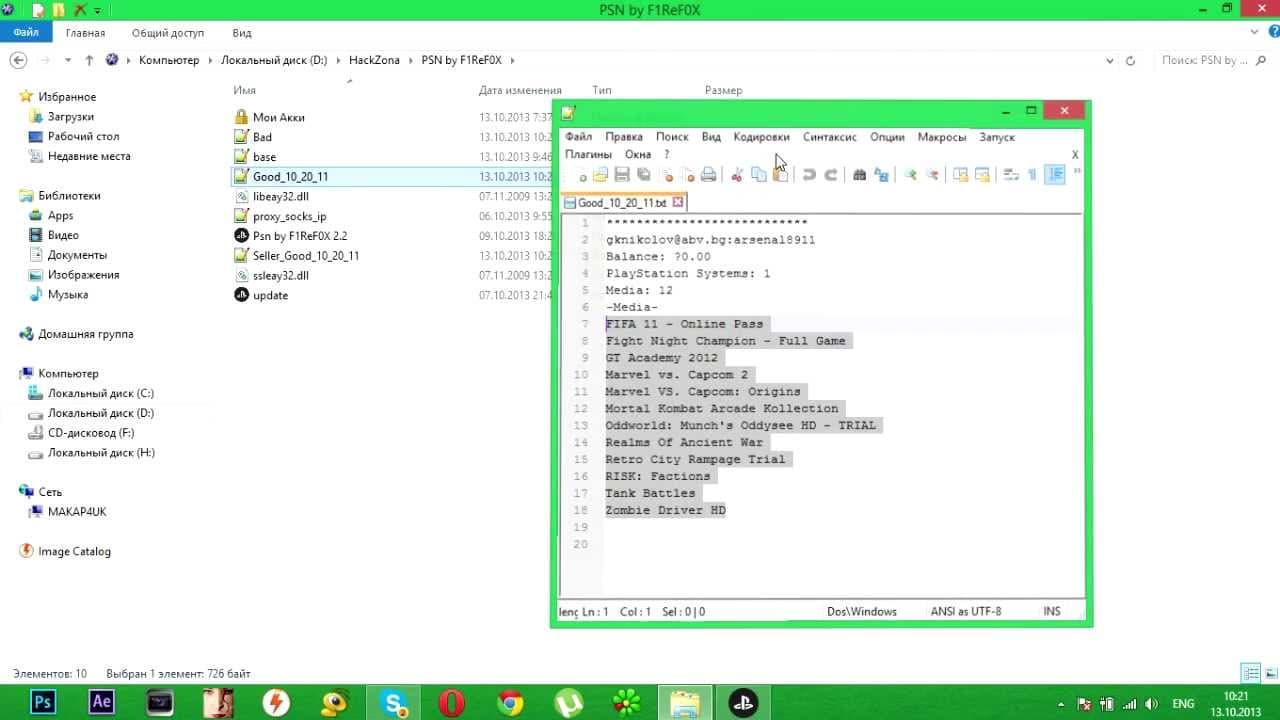Copy selection with the editor Copy icon
Screen dimensions: 1280x720
click(759, 175)
